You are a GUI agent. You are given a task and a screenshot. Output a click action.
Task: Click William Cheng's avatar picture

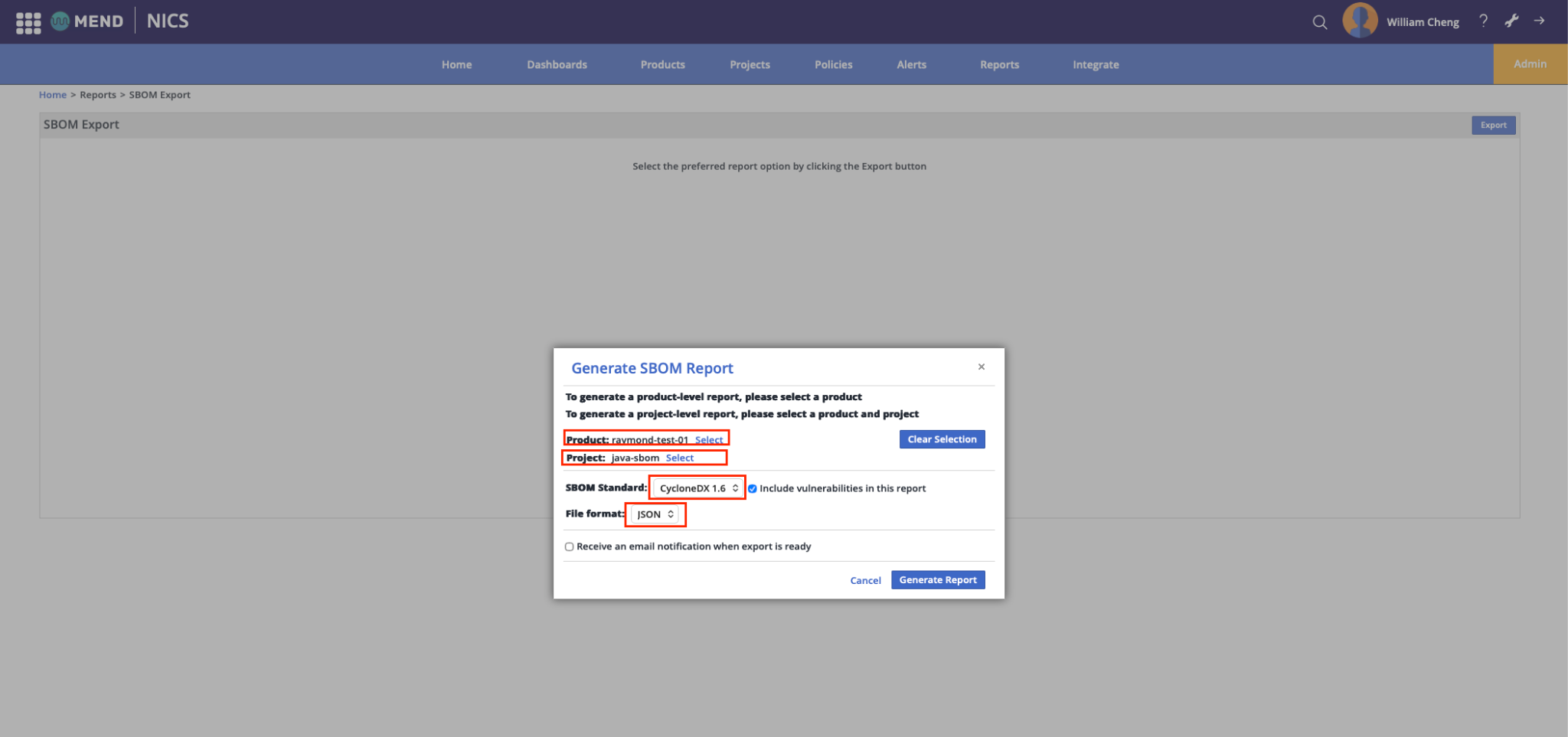tap(1360, 20)
